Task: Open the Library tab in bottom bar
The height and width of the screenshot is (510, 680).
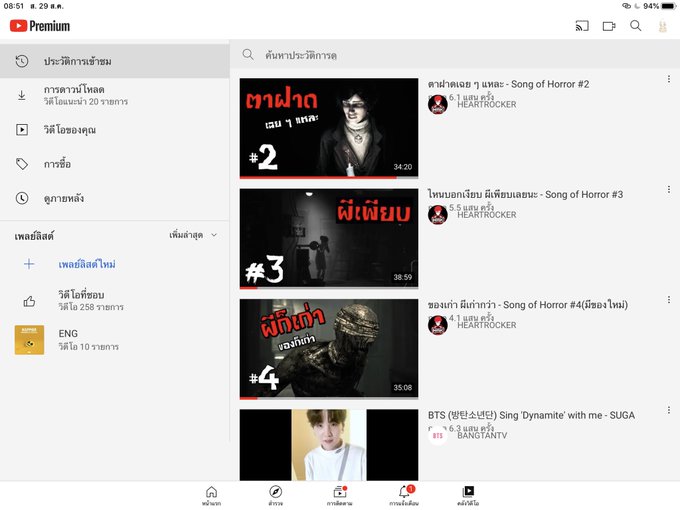Action: (468, 496)
